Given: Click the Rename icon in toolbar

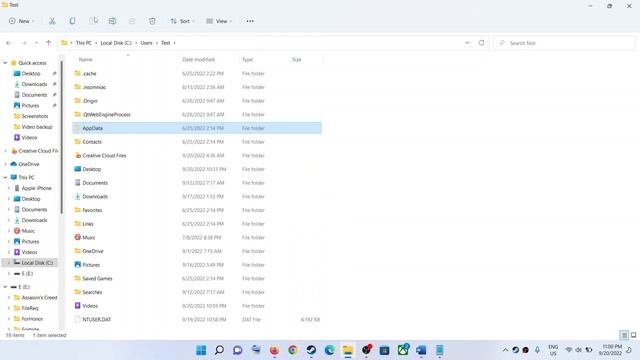Looking at the screenshot, I should (x=112, y=21).
